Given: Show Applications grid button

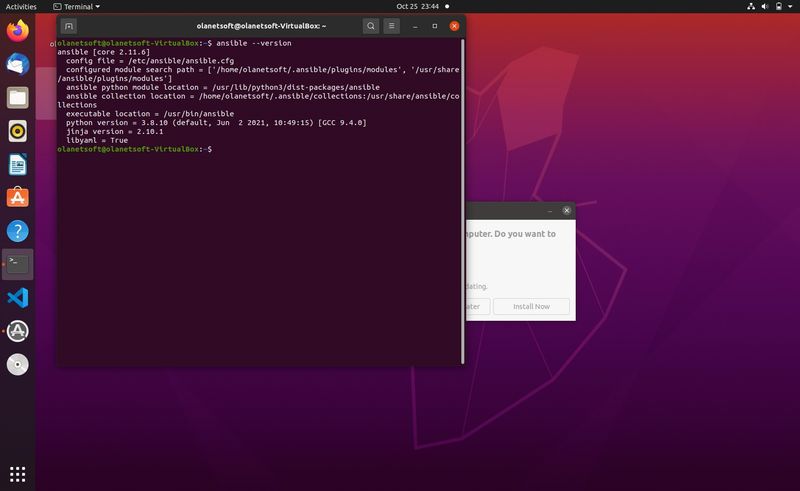Looking at the screenshot, I should pos(17,473).
